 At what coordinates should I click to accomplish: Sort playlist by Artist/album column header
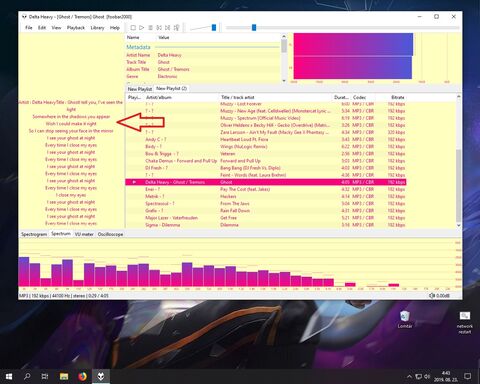pos(181,97)
